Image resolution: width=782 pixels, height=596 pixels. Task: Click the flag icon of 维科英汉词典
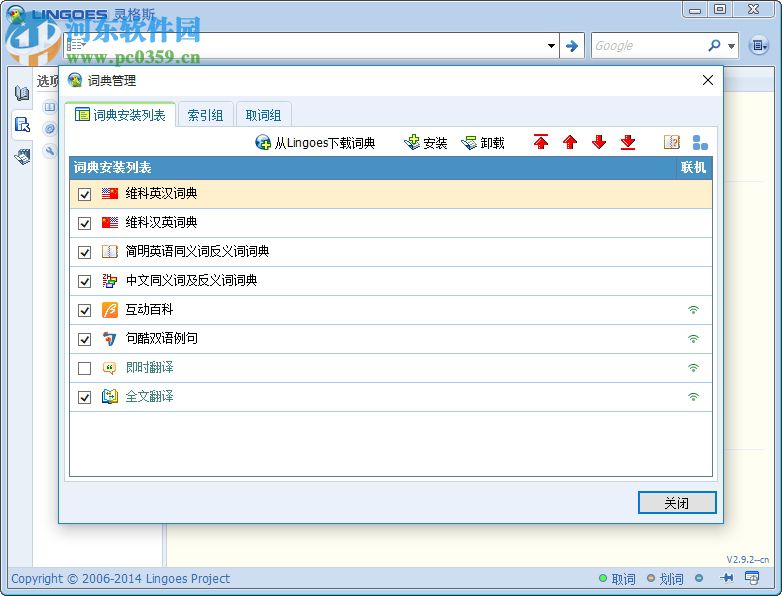(x=110, y=194)
